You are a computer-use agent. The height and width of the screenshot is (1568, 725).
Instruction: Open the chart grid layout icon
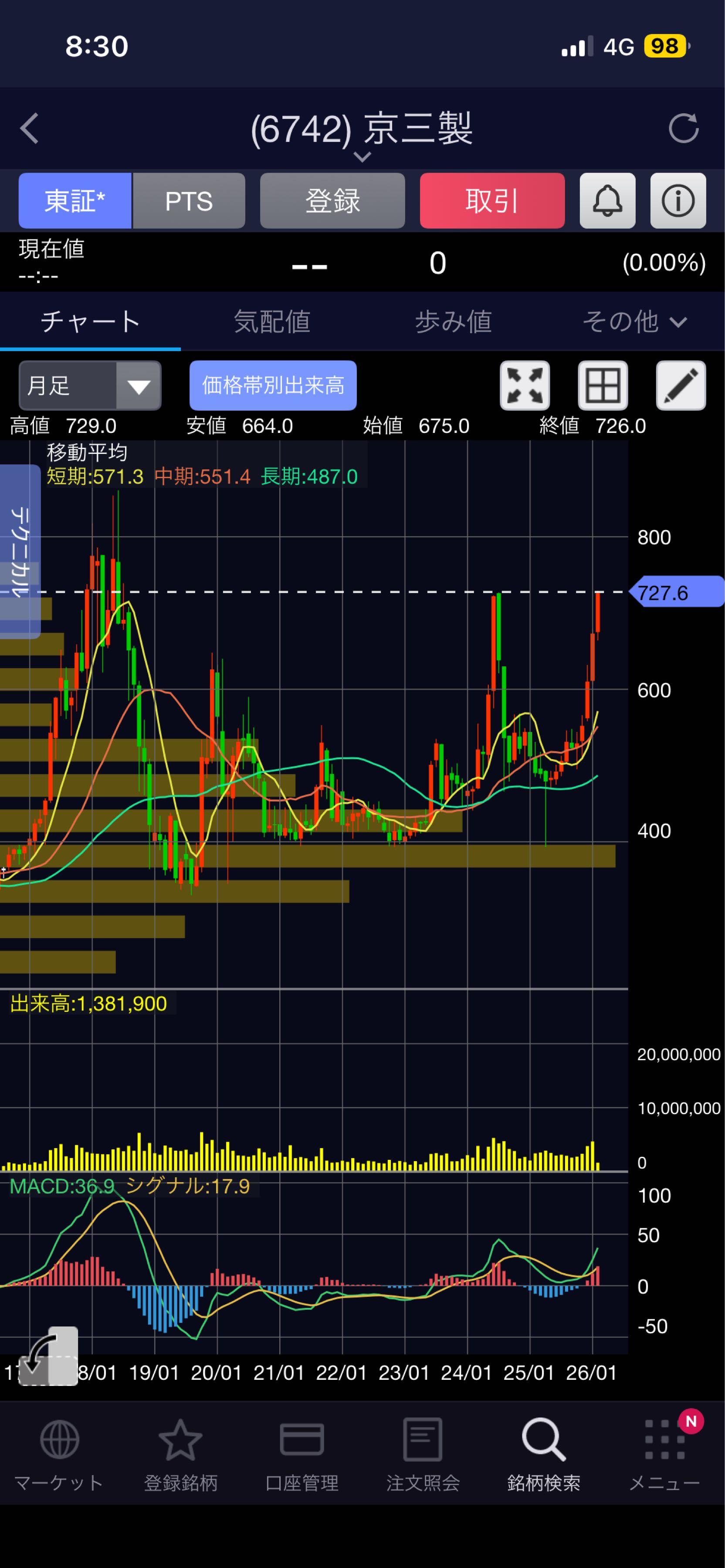click(602, 385)
